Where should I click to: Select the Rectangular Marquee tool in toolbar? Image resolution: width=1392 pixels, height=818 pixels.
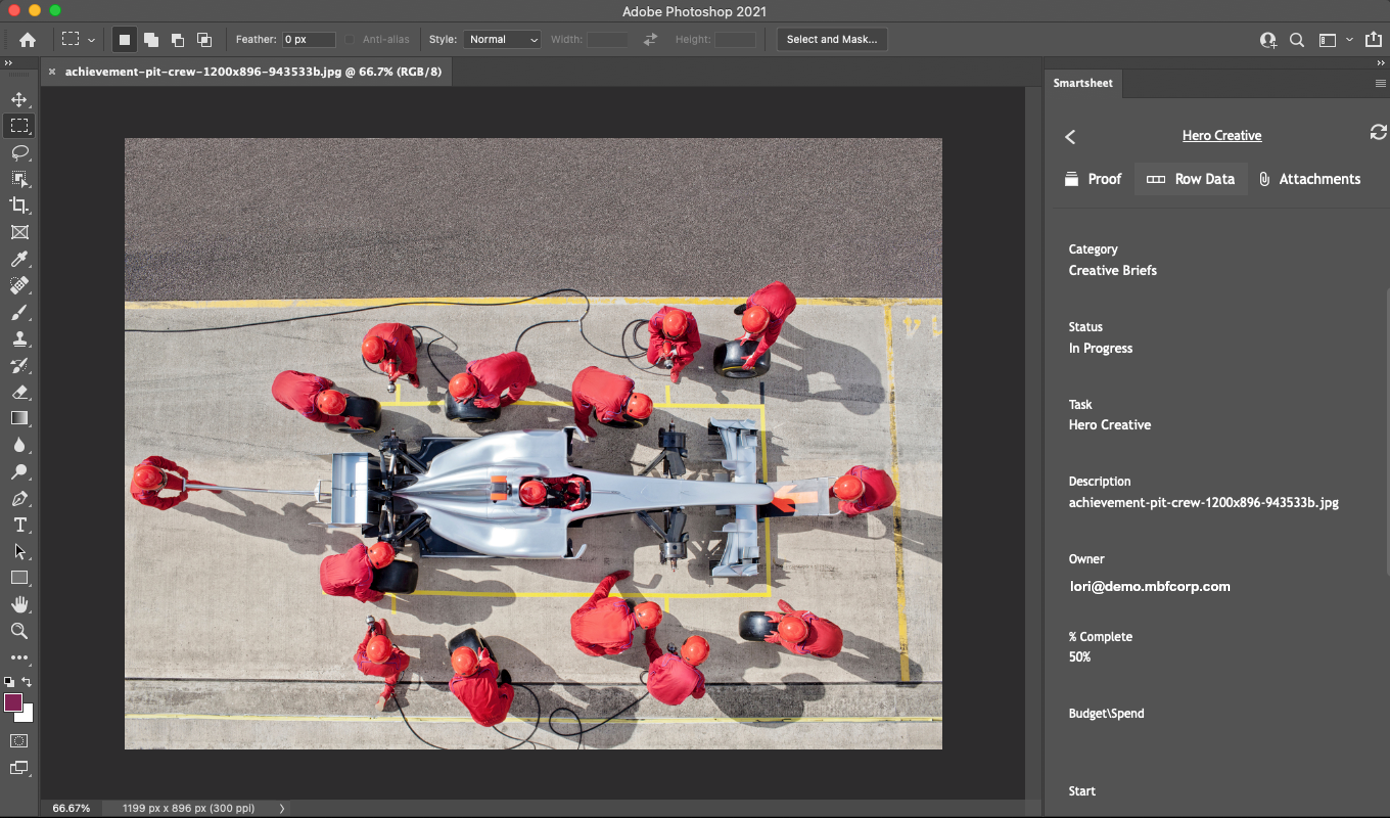point(19,126)
